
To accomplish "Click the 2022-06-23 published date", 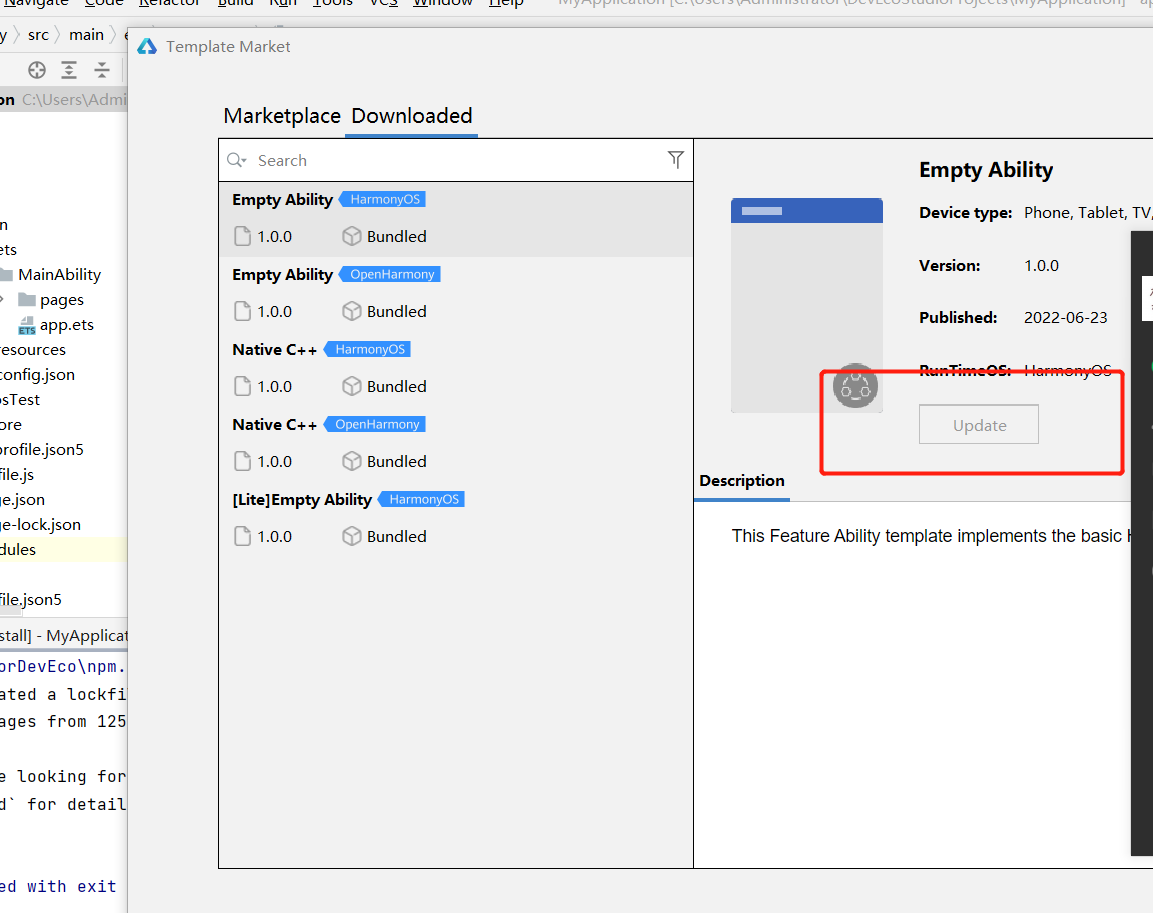I will tap(1065, 318).
